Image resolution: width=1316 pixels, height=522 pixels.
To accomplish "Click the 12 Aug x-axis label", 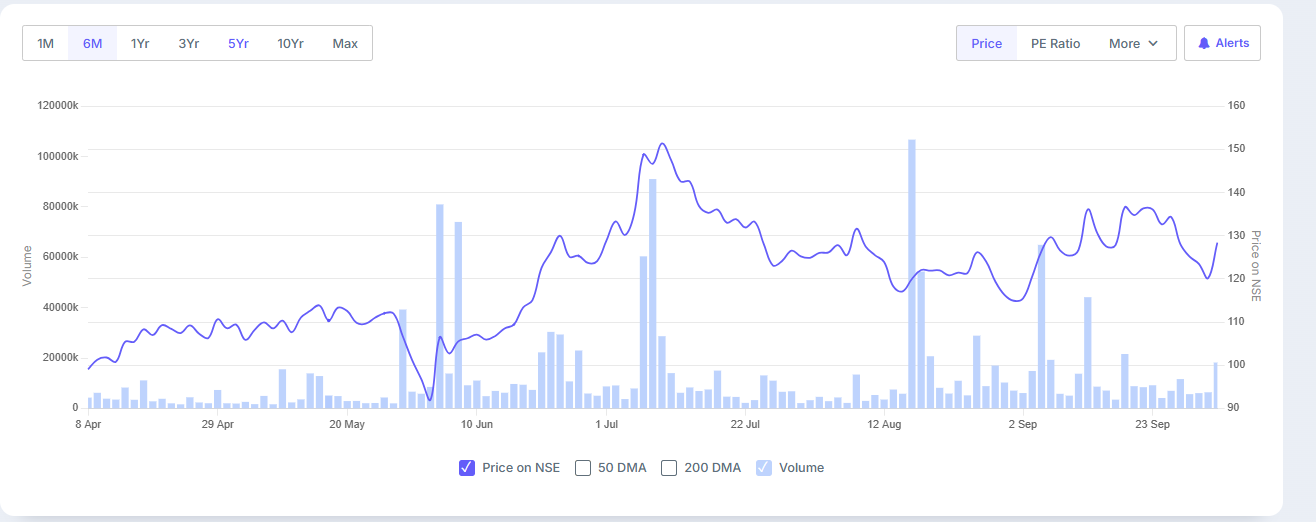I will point(885,424).
